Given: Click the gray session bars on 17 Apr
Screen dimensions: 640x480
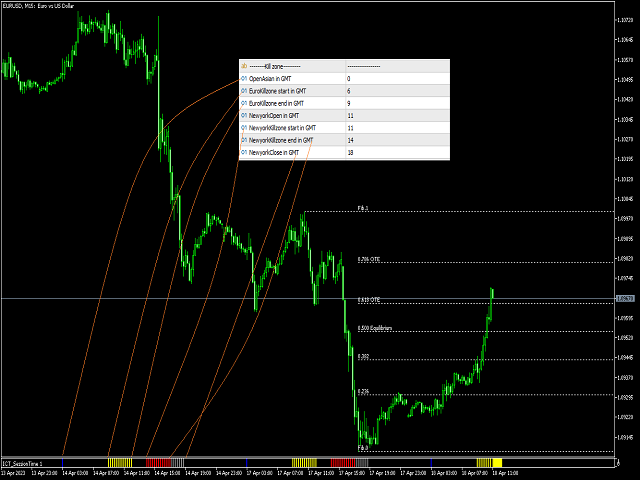Looking at the screenshot, I should click(x=362, y=463).
